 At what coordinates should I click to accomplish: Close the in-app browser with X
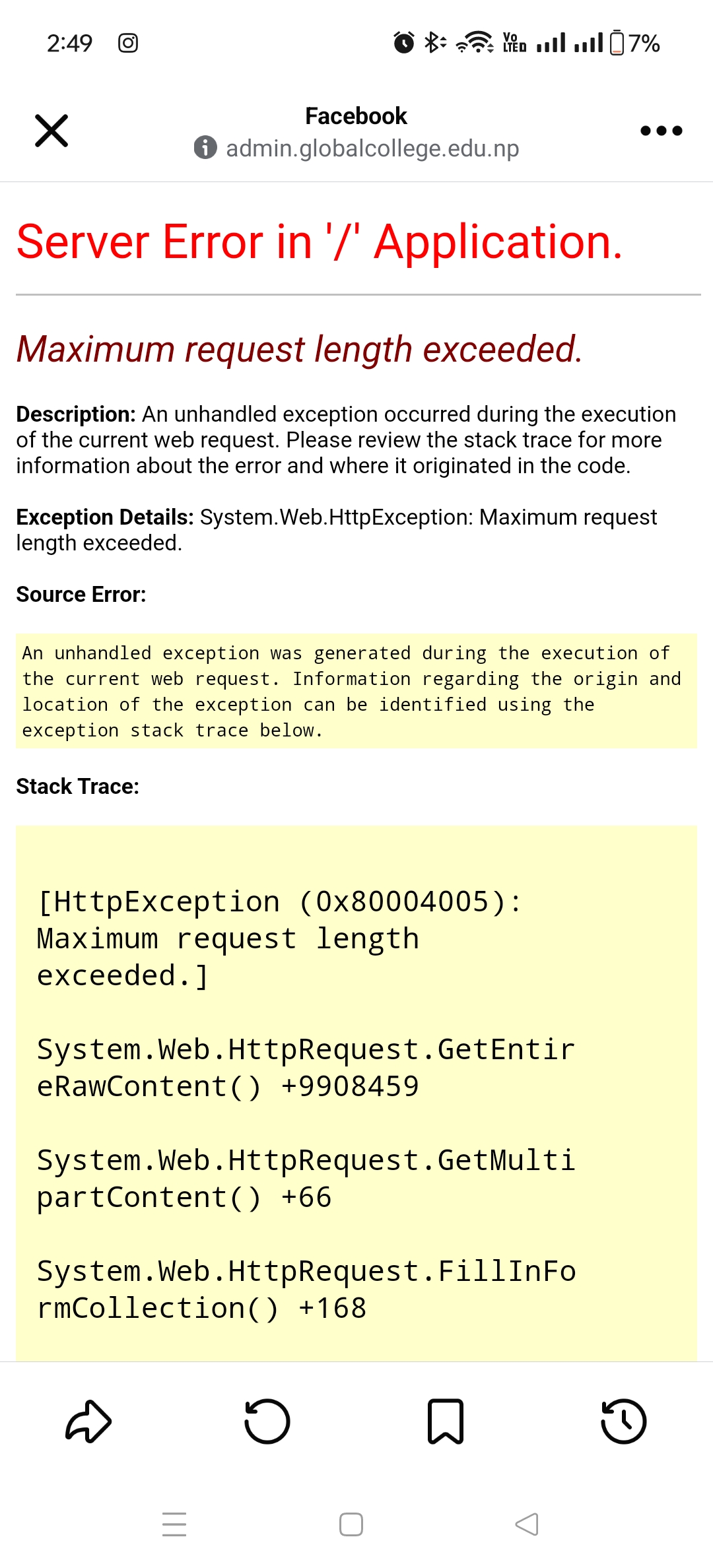point(51,130)
